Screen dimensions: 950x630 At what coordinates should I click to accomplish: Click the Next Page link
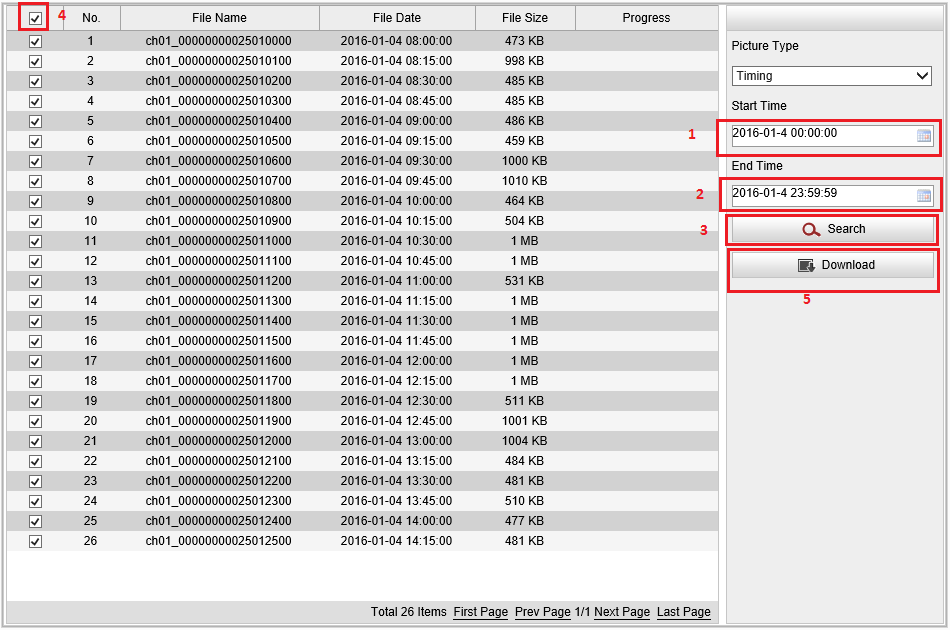point(621,612)
